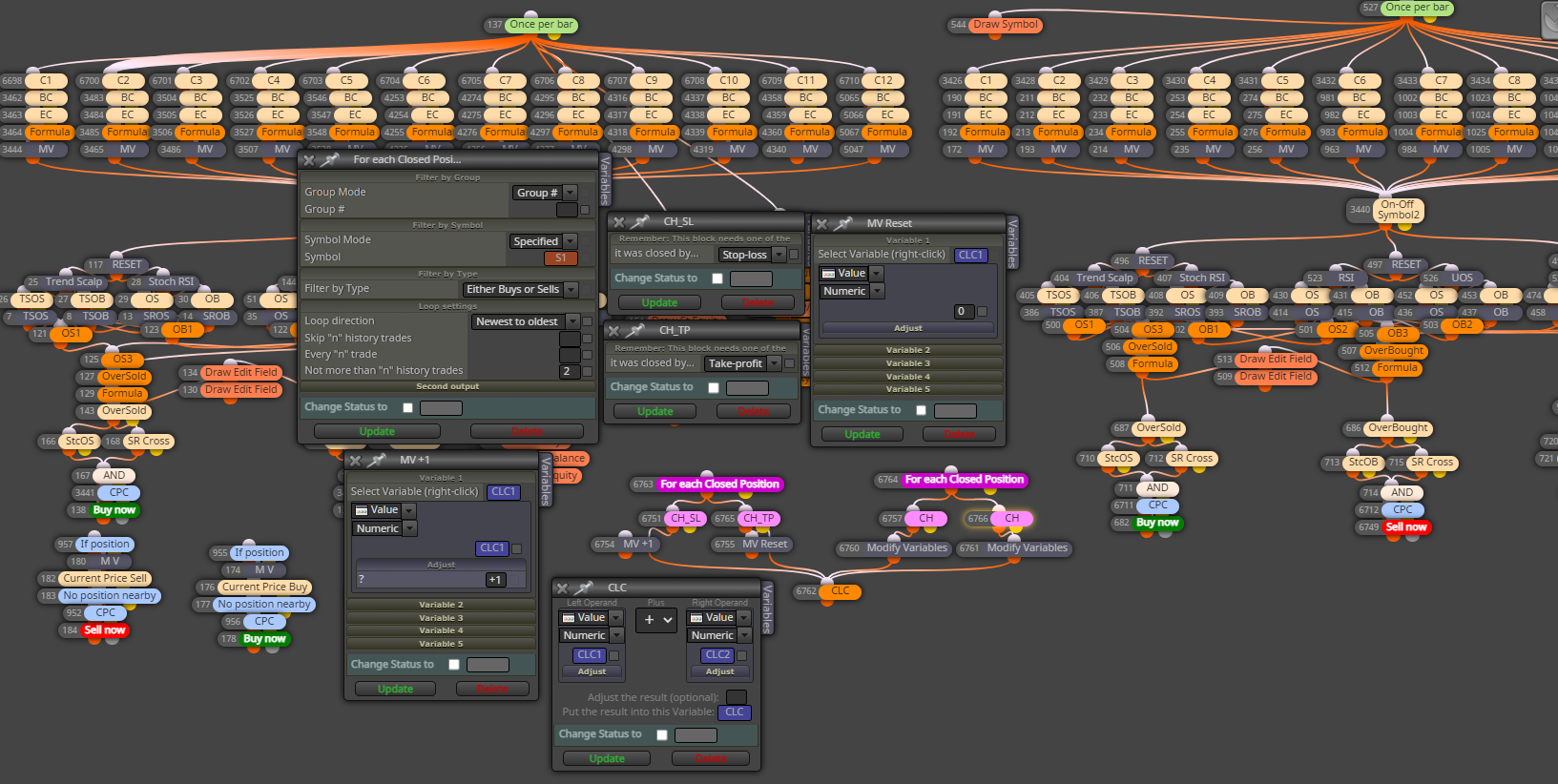Open Variables tab on CLC panel
The height and width of the screenshot is (784, 1558).
pyautogui.click(x=768, y=609)
